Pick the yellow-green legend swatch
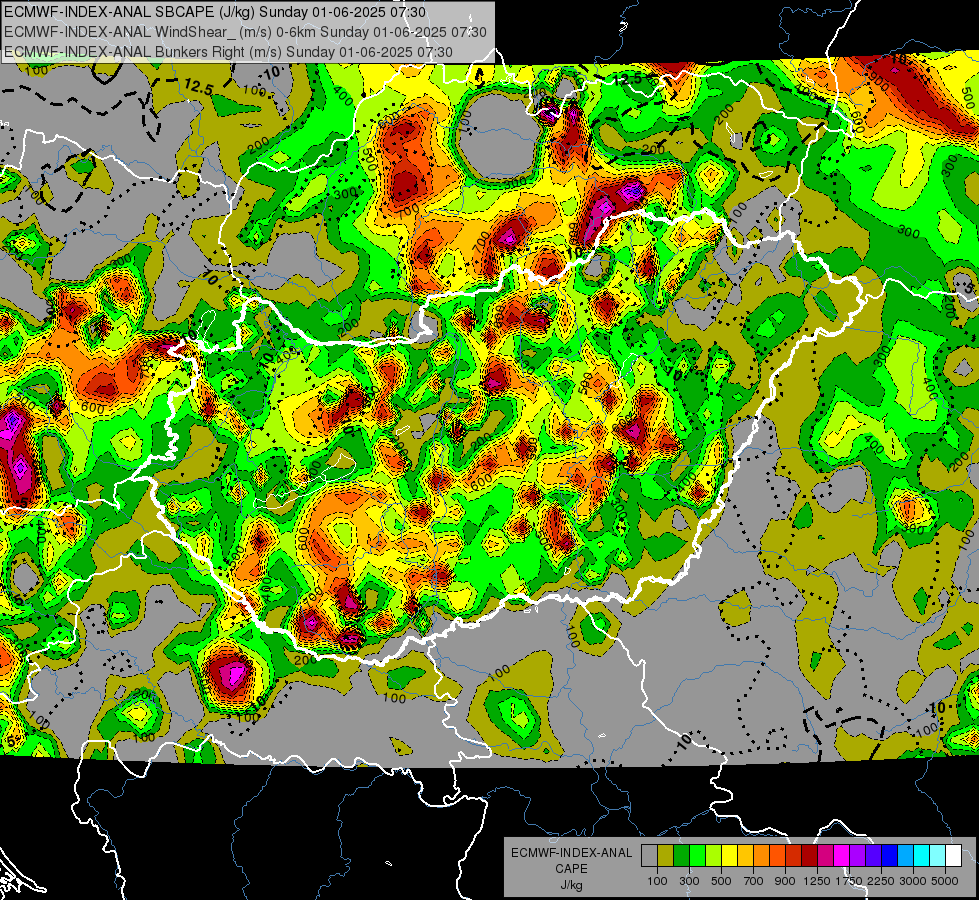The height and width of the screenshot is (900, 979). pyautogui.click(x=713, y=856)
